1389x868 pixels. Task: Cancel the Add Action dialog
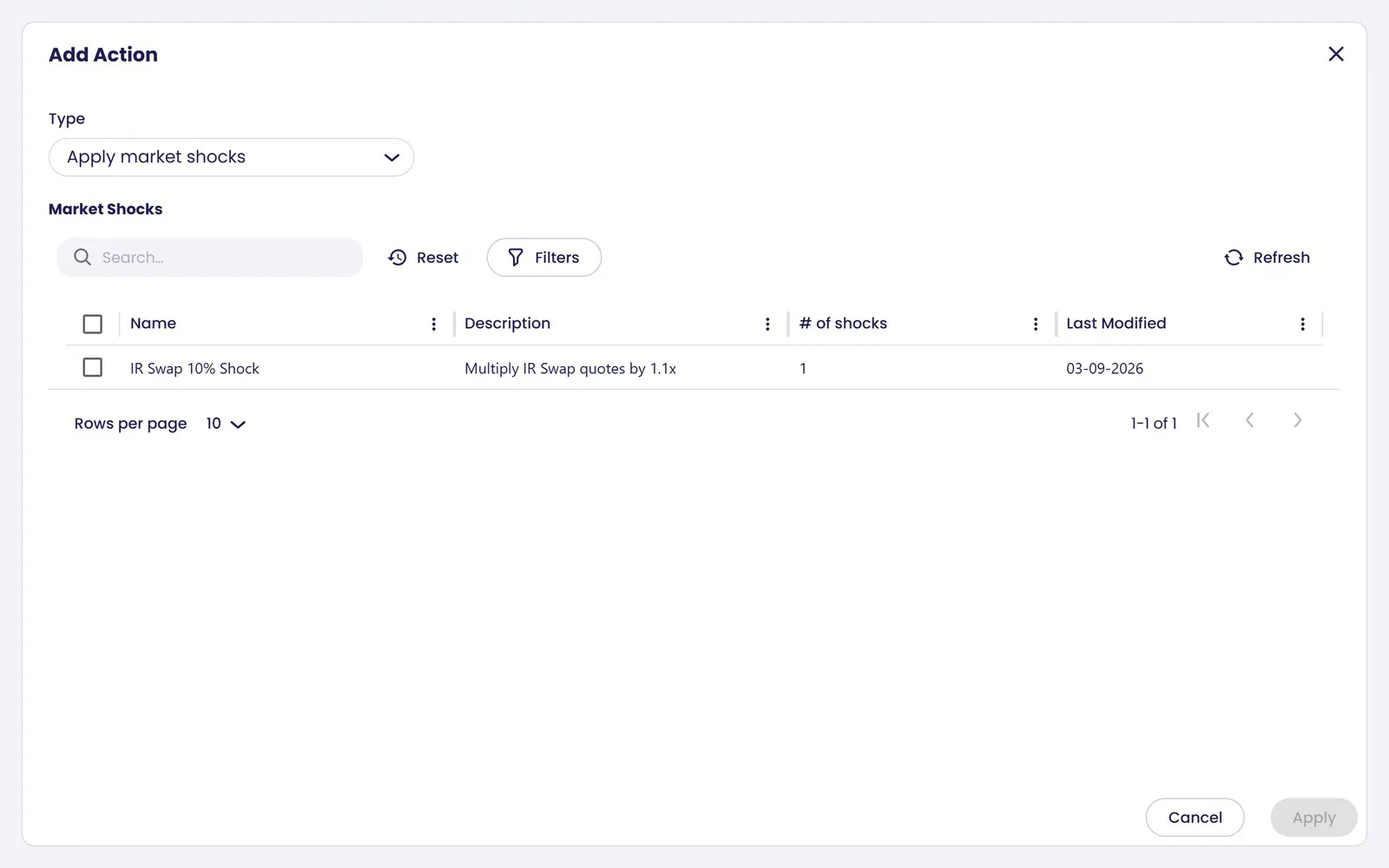(x=1195, y=818)
